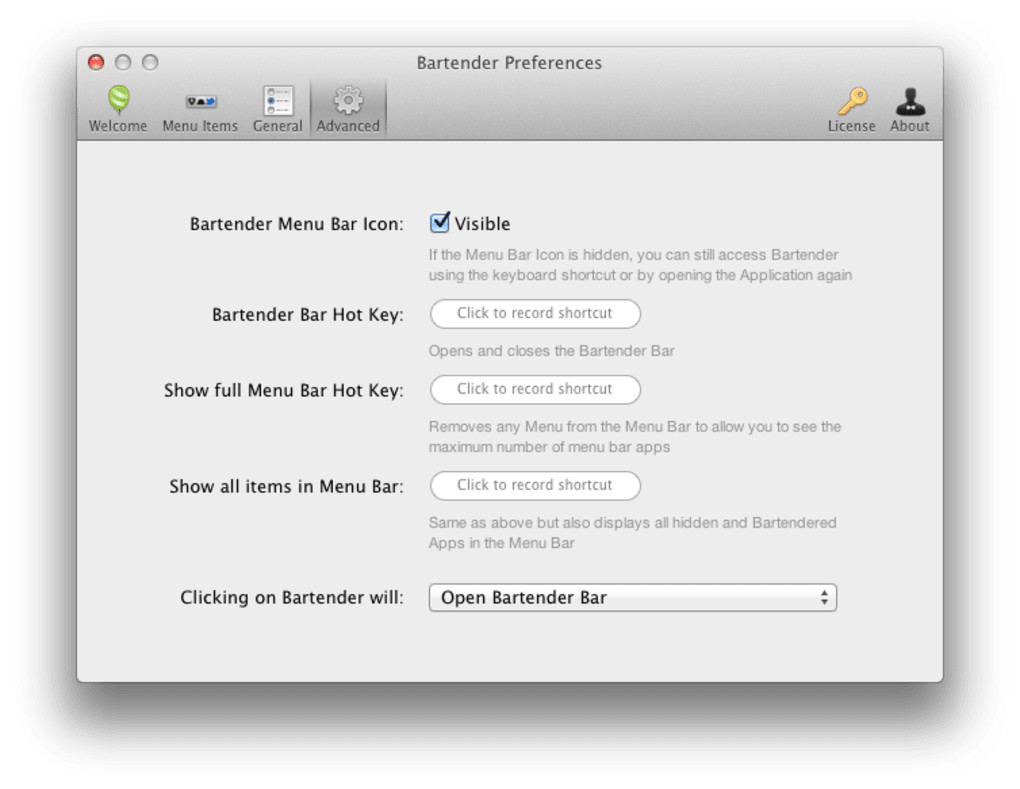1020x789 pixels.
Task: Show the About bartender pane
Action: (909, 109)
